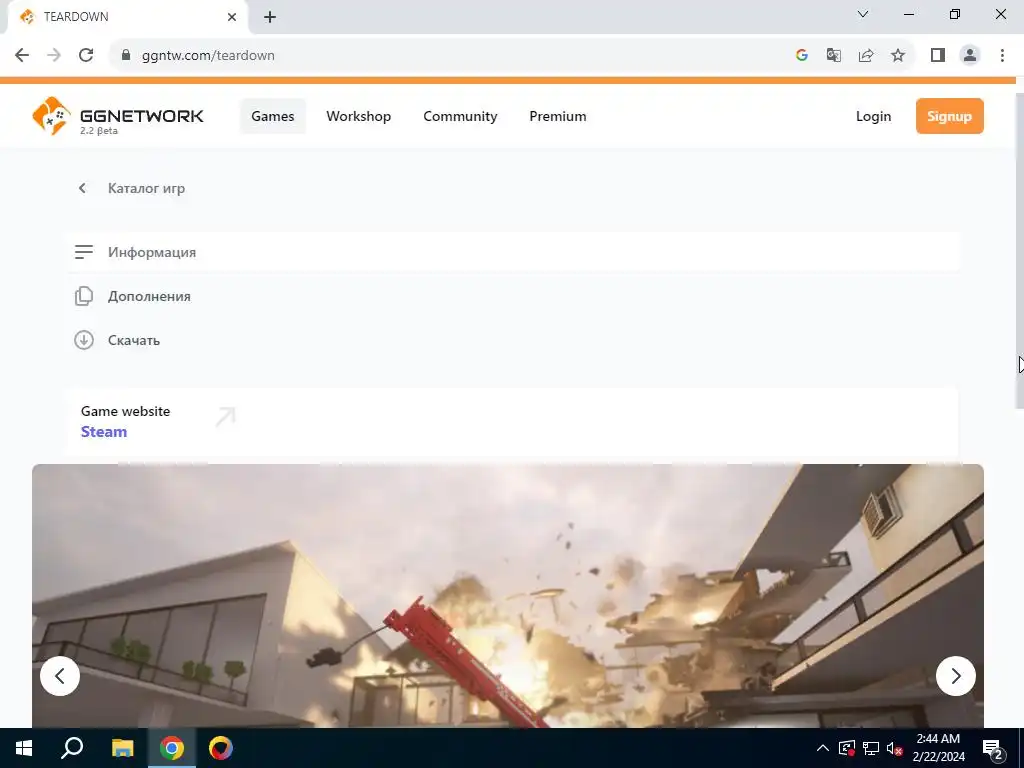Viewport: 1024px width, 768px height.
Task: Click the browser Back arrow
Action: tap(22, 55)
